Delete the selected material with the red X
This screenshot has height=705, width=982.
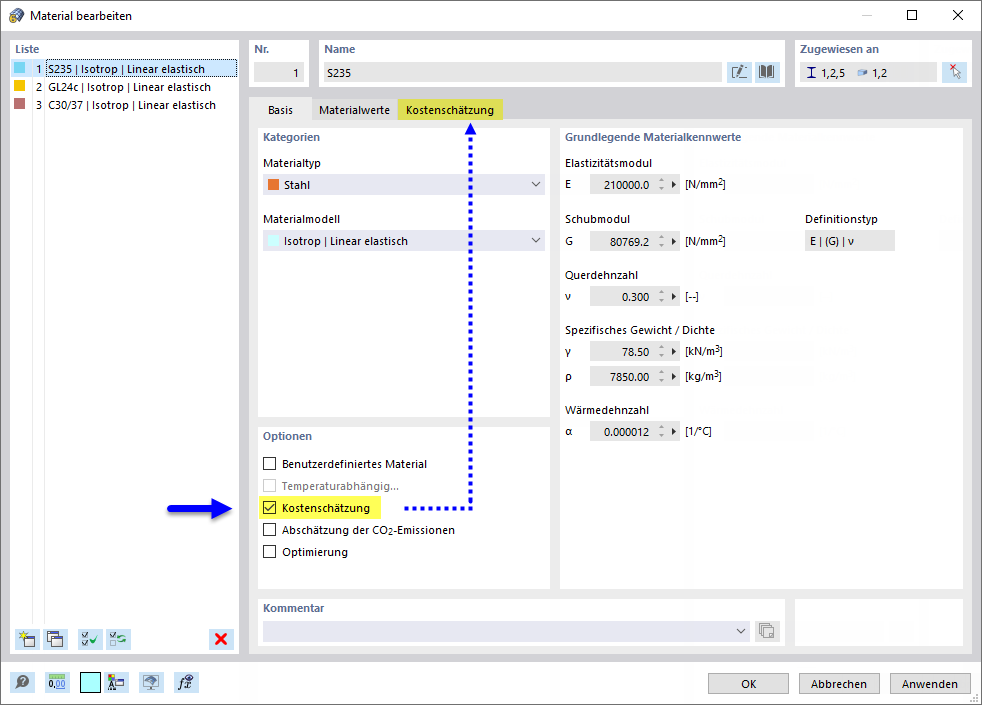[x=221, y=639]
